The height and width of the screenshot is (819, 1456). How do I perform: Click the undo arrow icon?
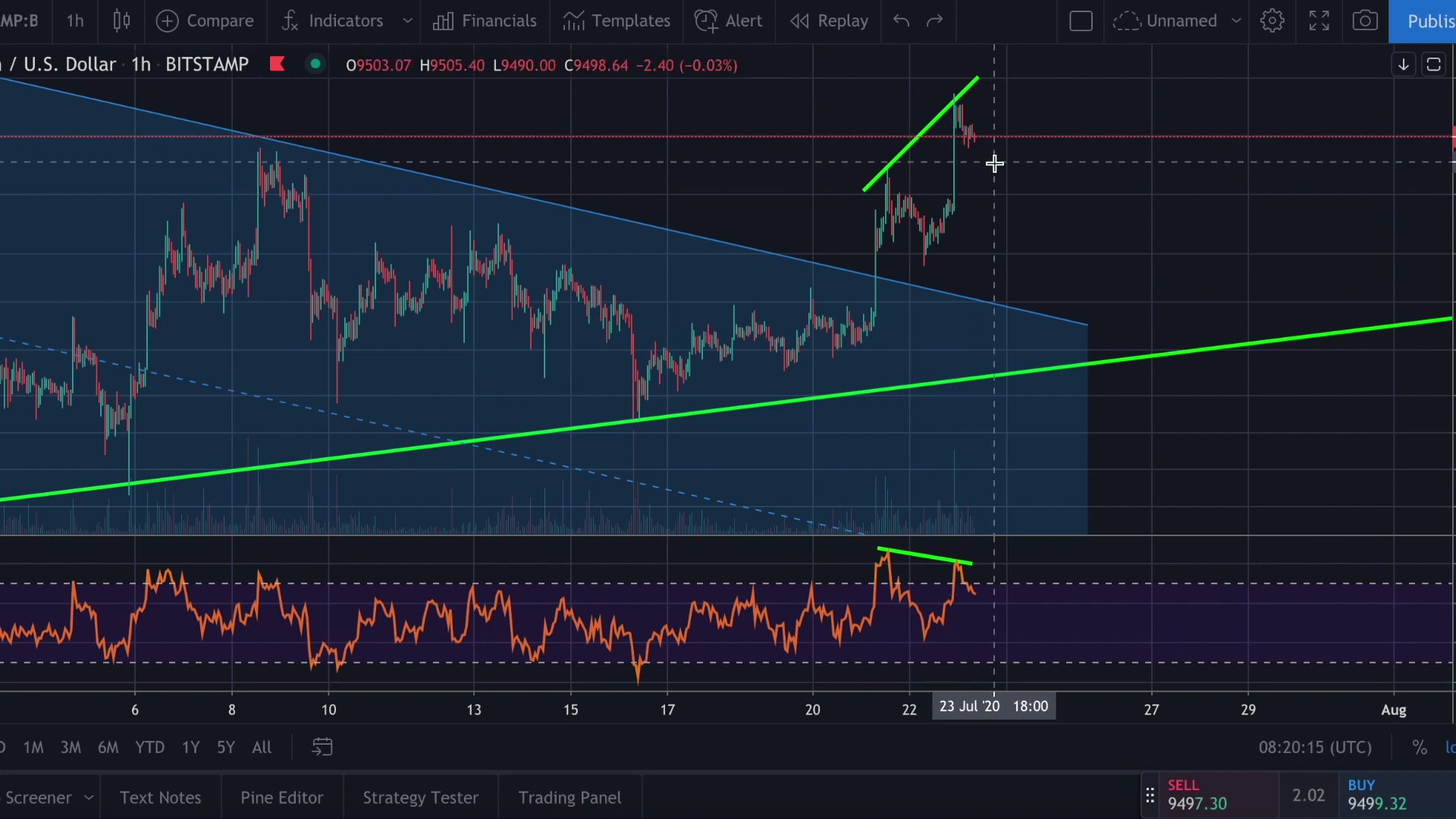coord(901,20)
